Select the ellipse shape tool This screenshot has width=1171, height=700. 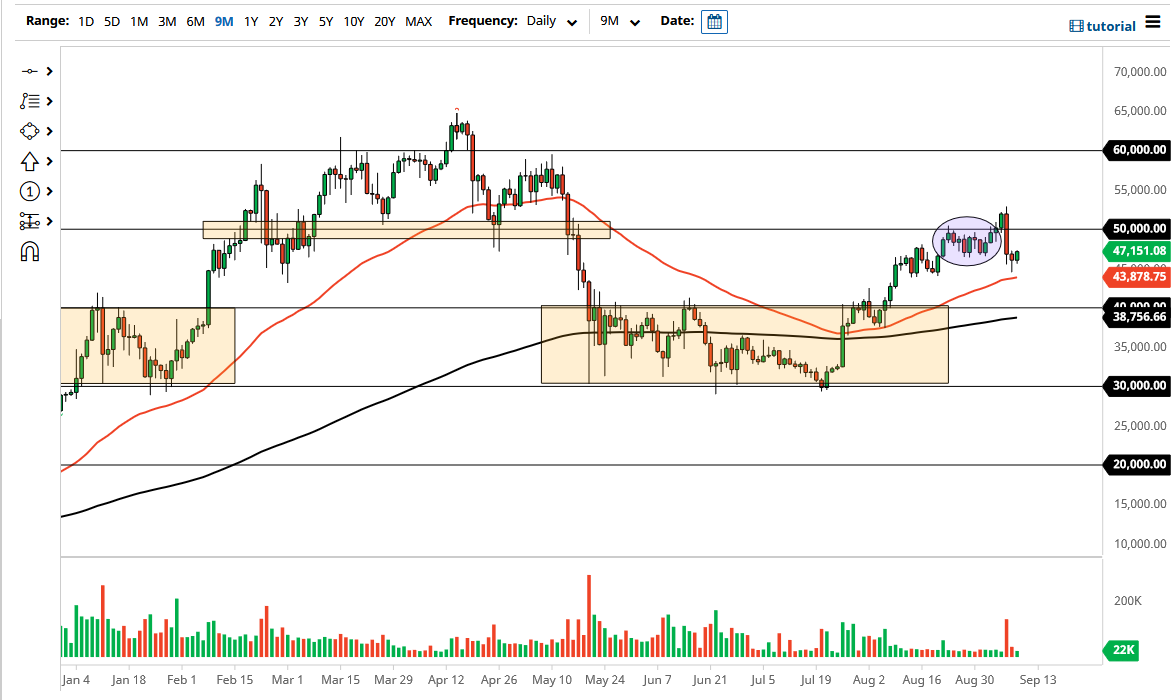pyautogui.click(x=28, y=130)
